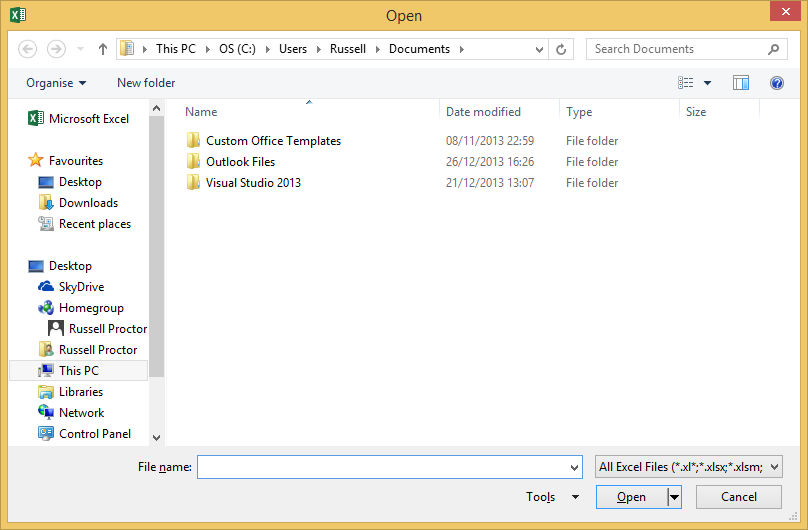Open the Tools menu
808x530 pixels.
pos(552,497)
